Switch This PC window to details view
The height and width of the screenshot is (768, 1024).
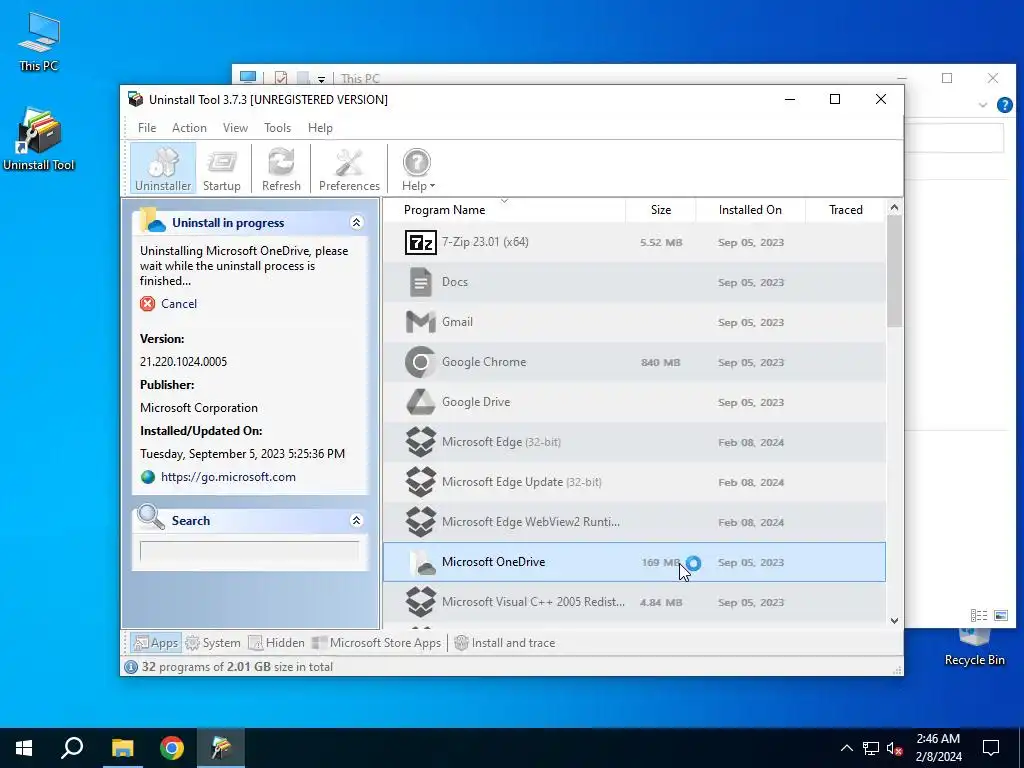coord(978,615)
